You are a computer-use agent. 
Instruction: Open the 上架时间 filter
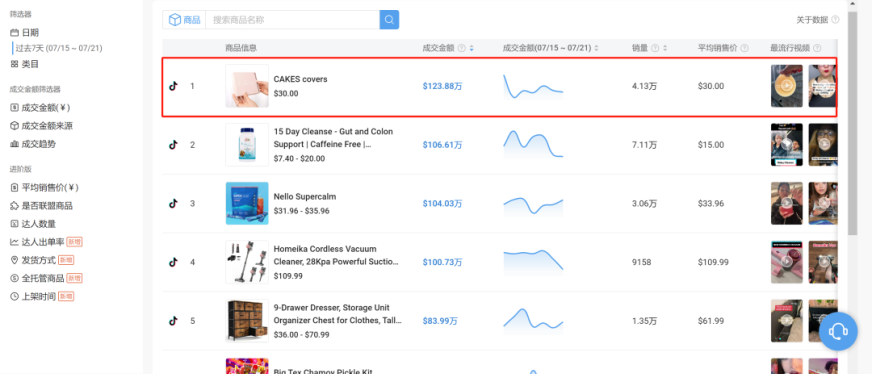point(42,297)
